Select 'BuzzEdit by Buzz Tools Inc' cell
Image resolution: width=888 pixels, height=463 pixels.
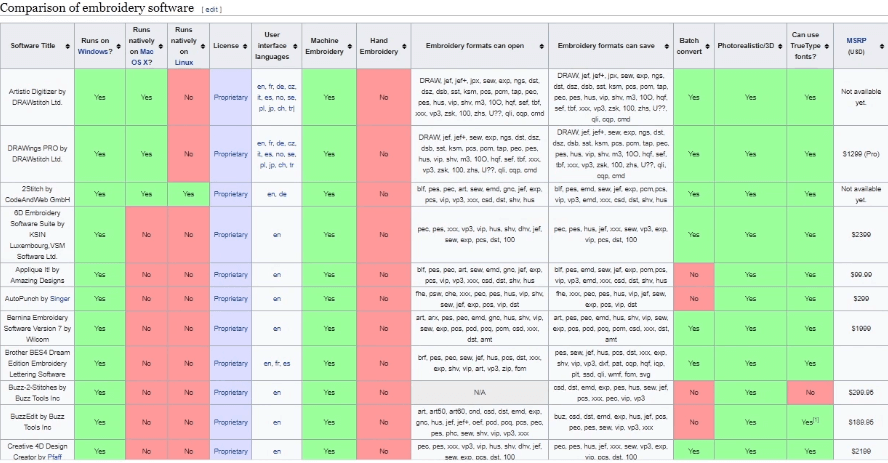[x=37, y=422]
